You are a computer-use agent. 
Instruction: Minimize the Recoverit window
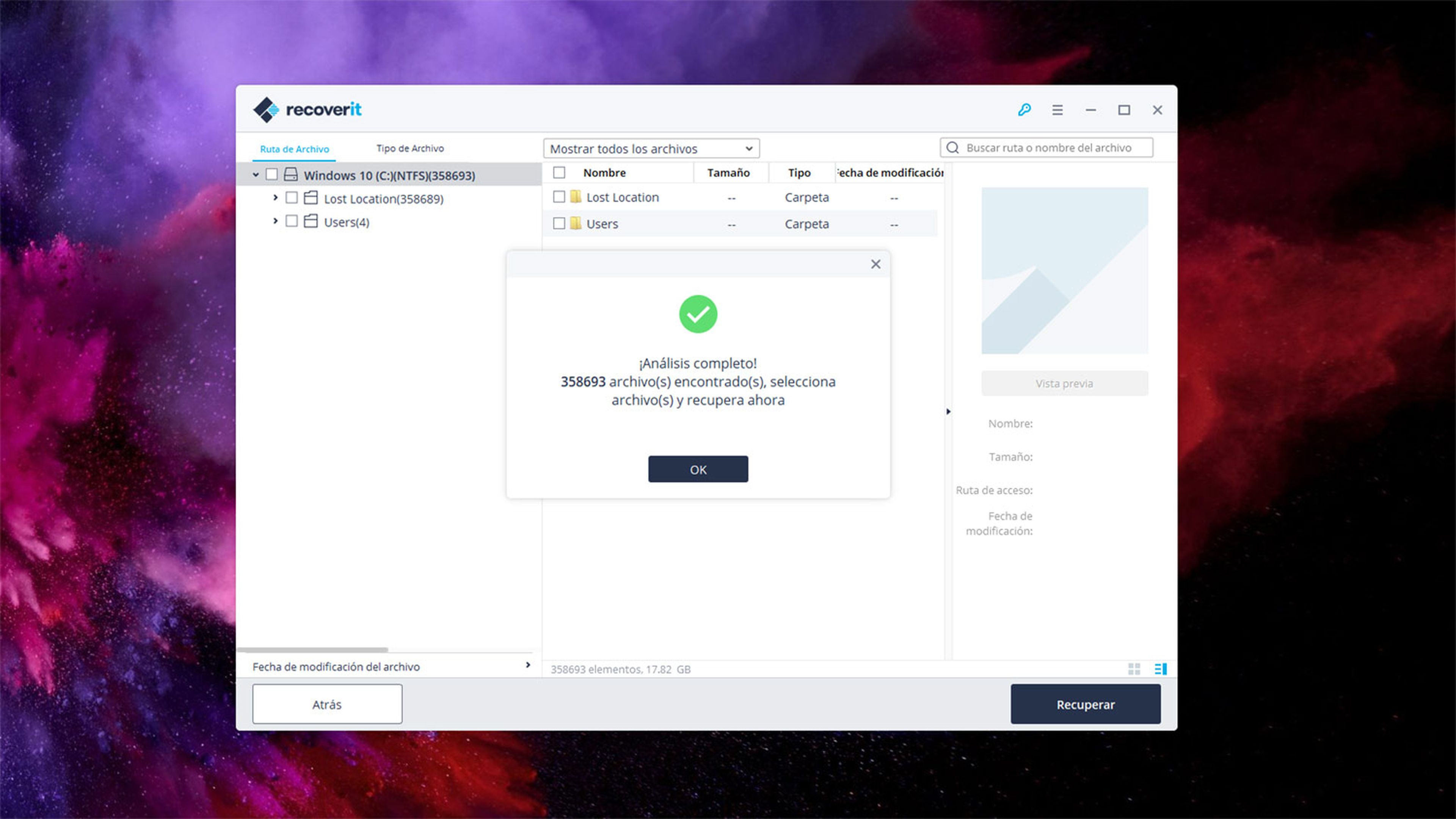coord(1091,110)
